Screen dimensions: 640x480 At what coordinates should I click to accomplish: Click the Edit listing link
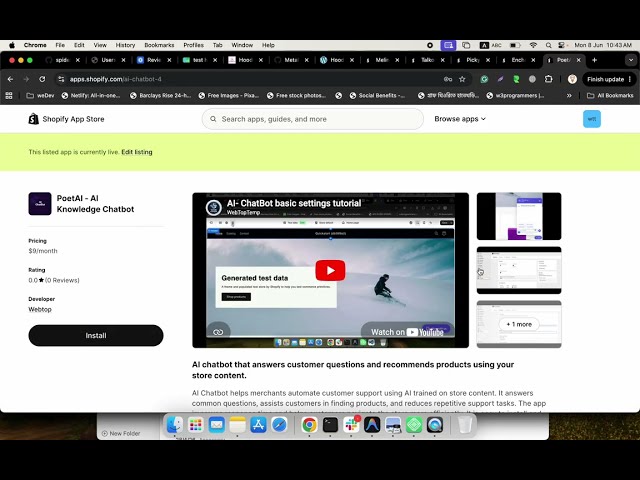tap(137, 152)
